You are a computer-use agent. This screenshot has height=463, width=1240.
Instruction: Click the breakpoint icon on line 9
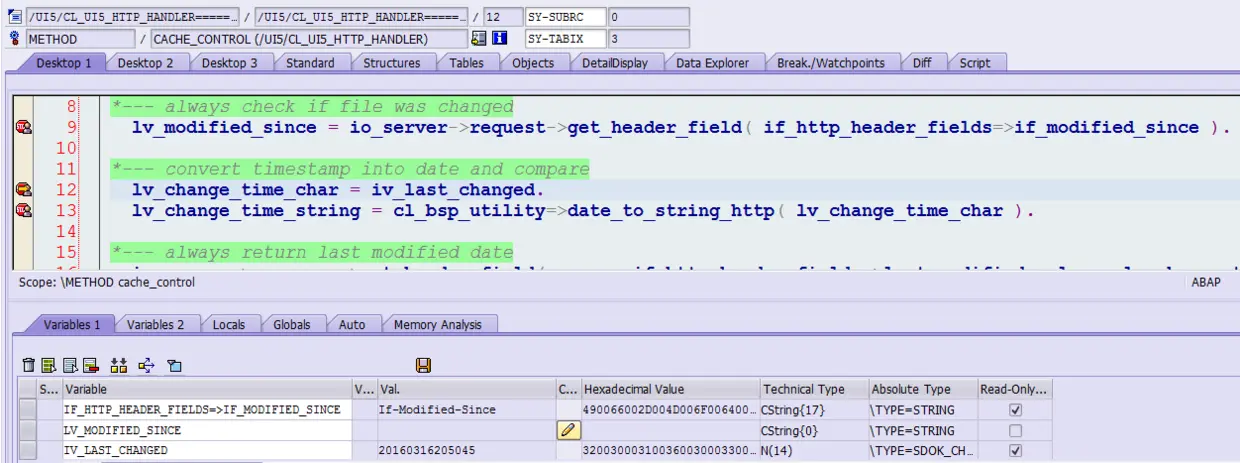pyautogui.click(x=23, y=127)
